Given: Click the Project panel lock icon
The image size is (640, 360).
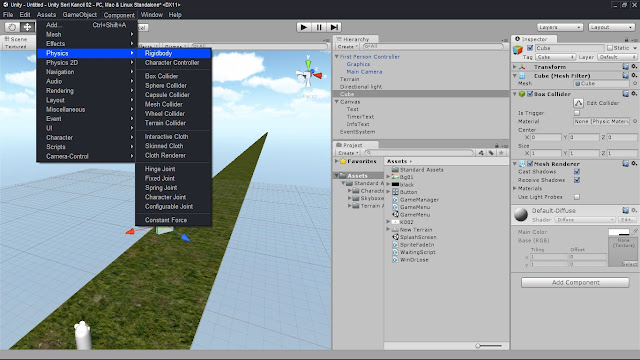Looking at the screenshot, I should 497,145.
